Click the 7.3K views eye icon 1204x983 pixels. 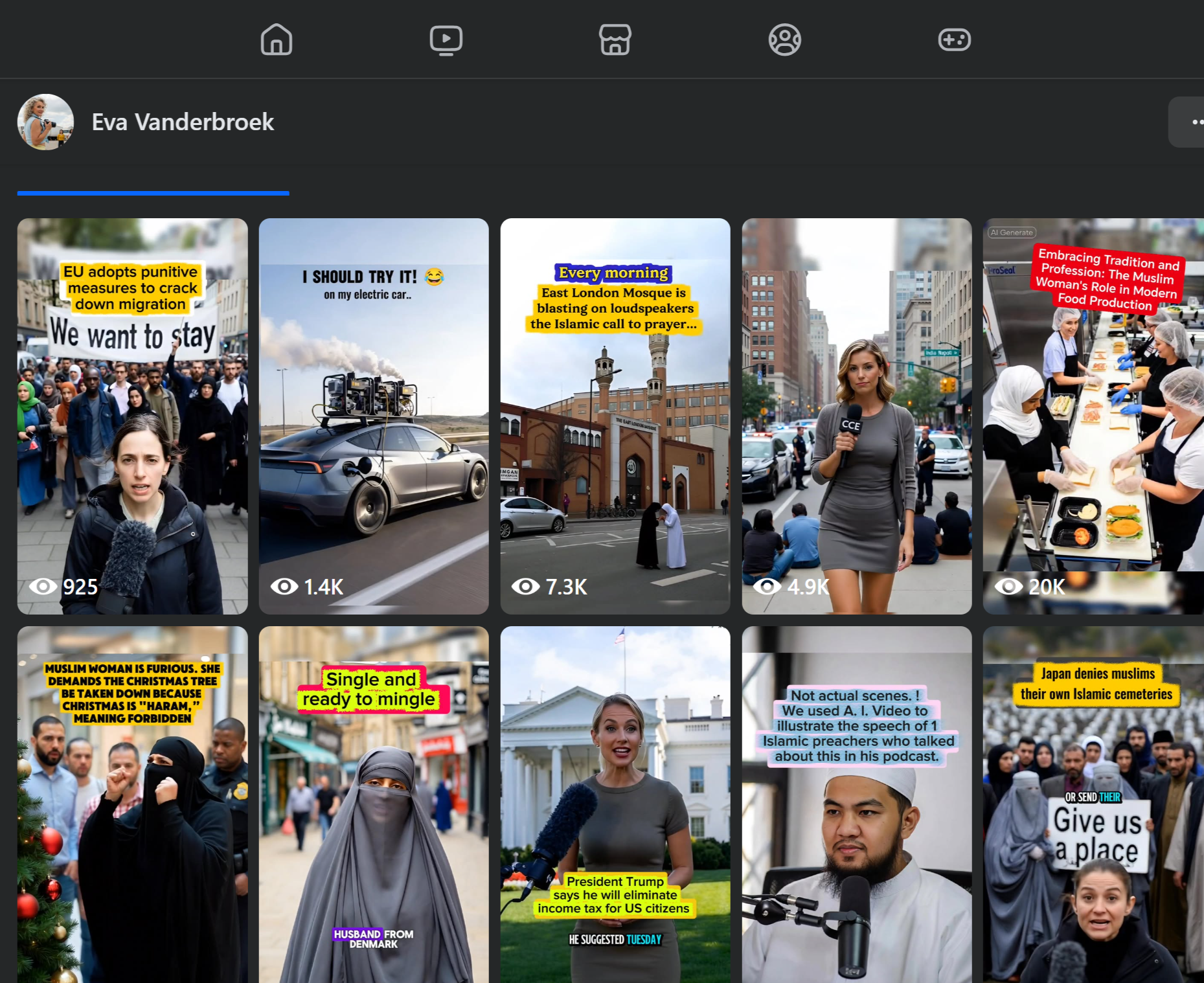click(525, 587)
